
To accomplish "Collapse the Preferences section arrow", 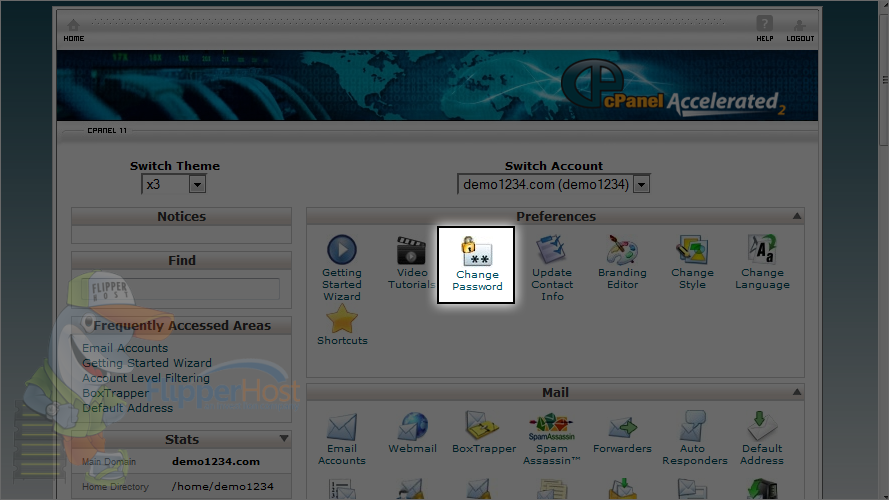I will click(797, 216).
